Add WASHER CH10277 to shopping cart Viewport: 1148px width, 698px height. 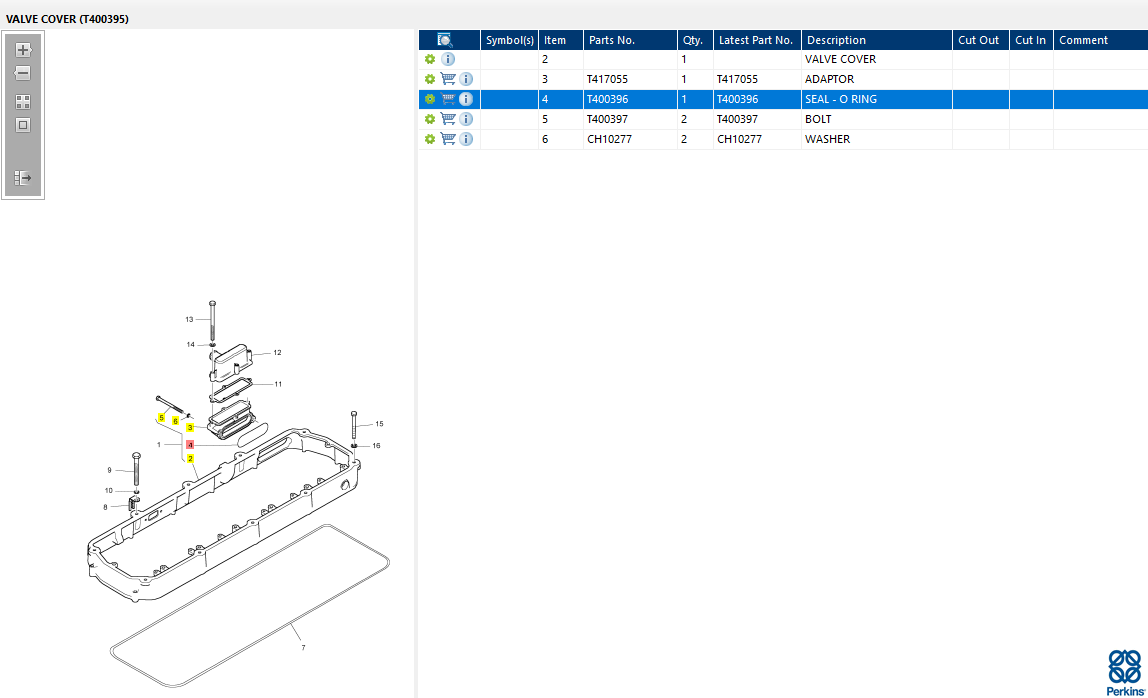pyautogui.click(x=448, y=139)
